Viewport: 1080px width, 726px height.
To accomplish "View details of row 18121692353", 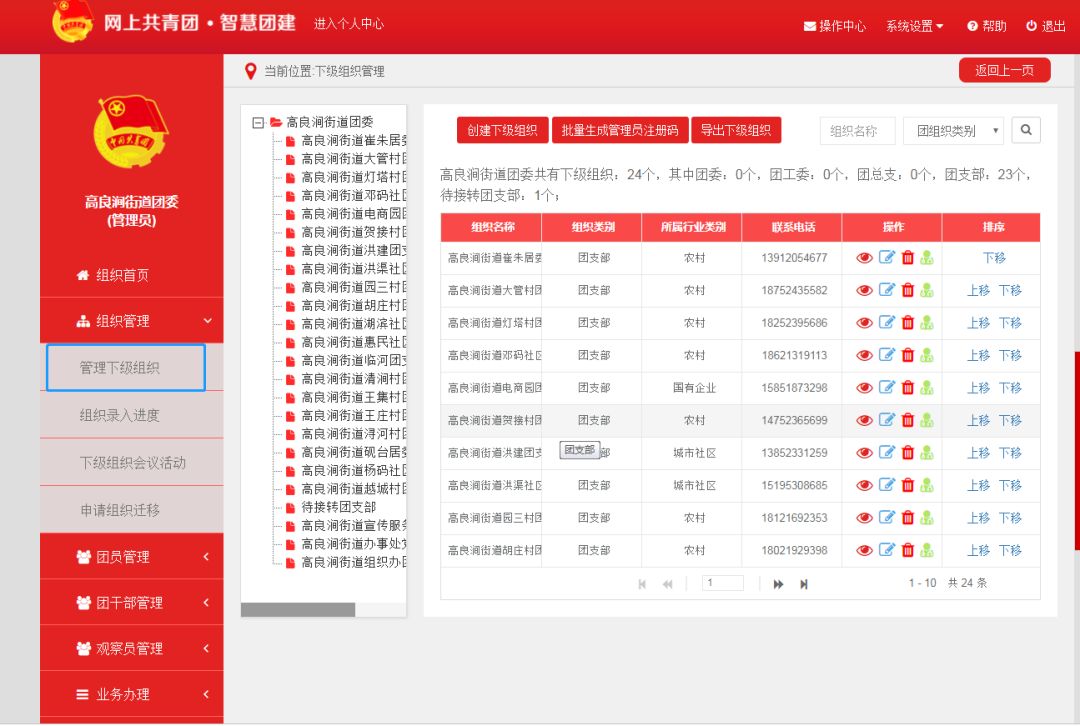I will [864, 518].
